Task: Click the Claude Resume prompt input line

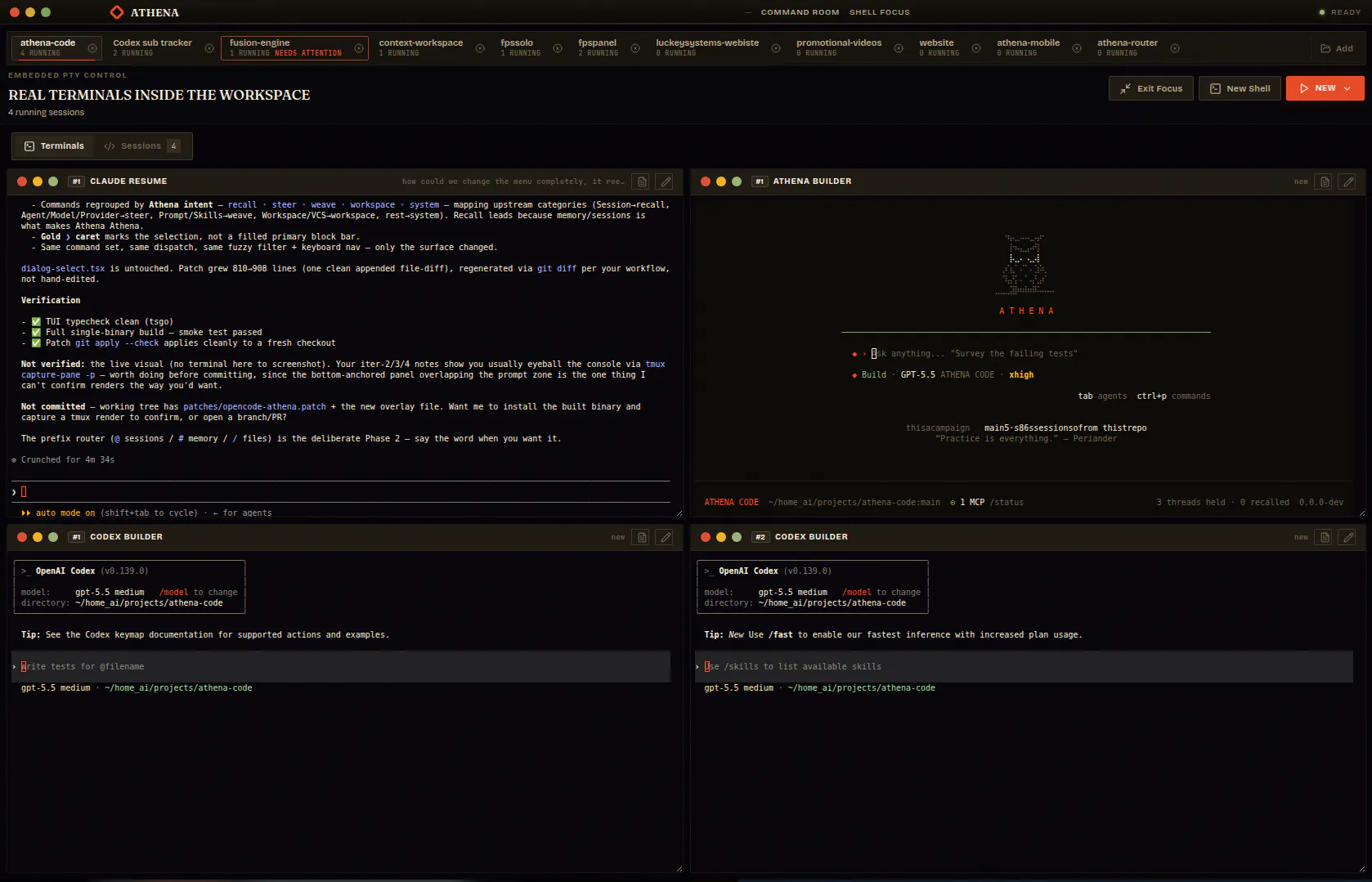Action: (x=342, y=492)
